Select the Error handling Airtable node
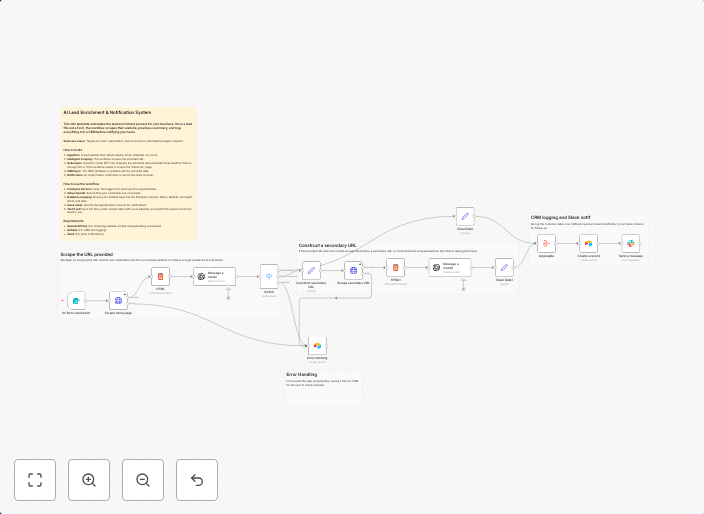 [x=317, y=346]
